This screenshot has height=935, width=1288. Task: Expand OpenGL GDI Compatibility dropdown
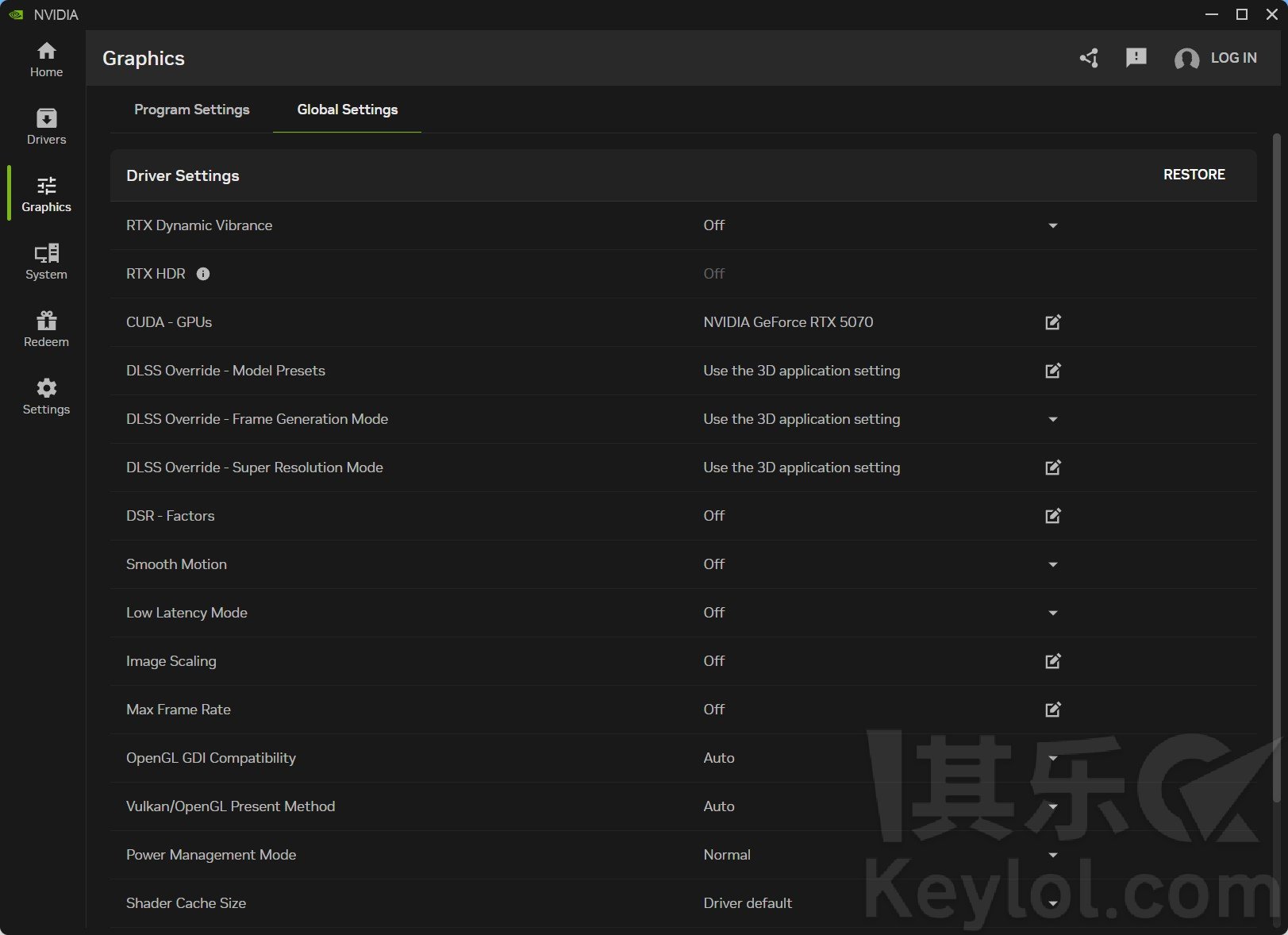(x=1053, y=758)
